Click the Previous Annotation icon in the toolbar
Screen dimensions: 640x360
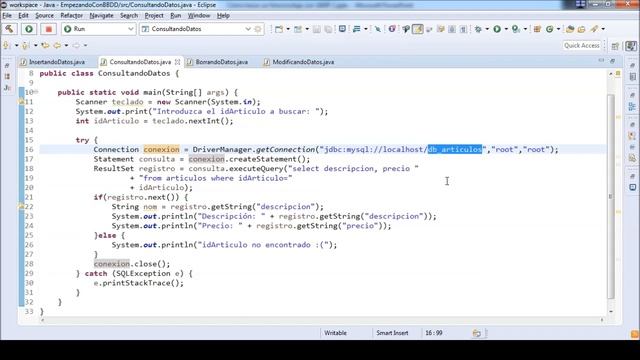pyautogui.click(x=25, y=45)
